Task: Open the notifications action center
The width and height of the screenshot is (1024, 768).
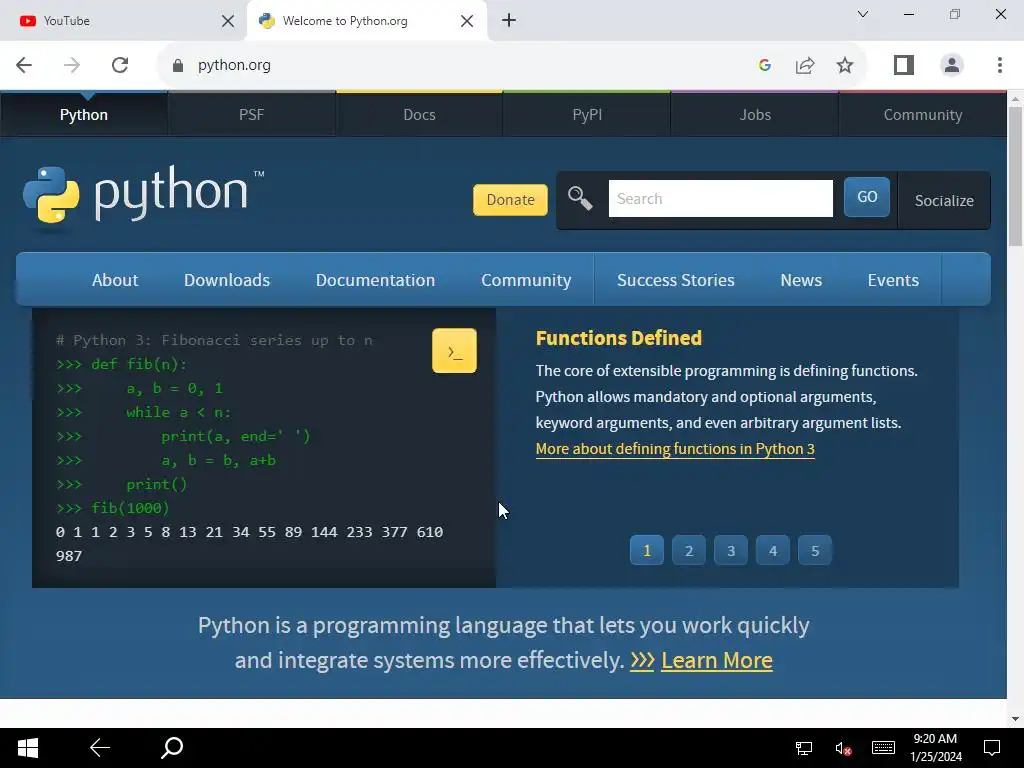Action: coord(992,748)
